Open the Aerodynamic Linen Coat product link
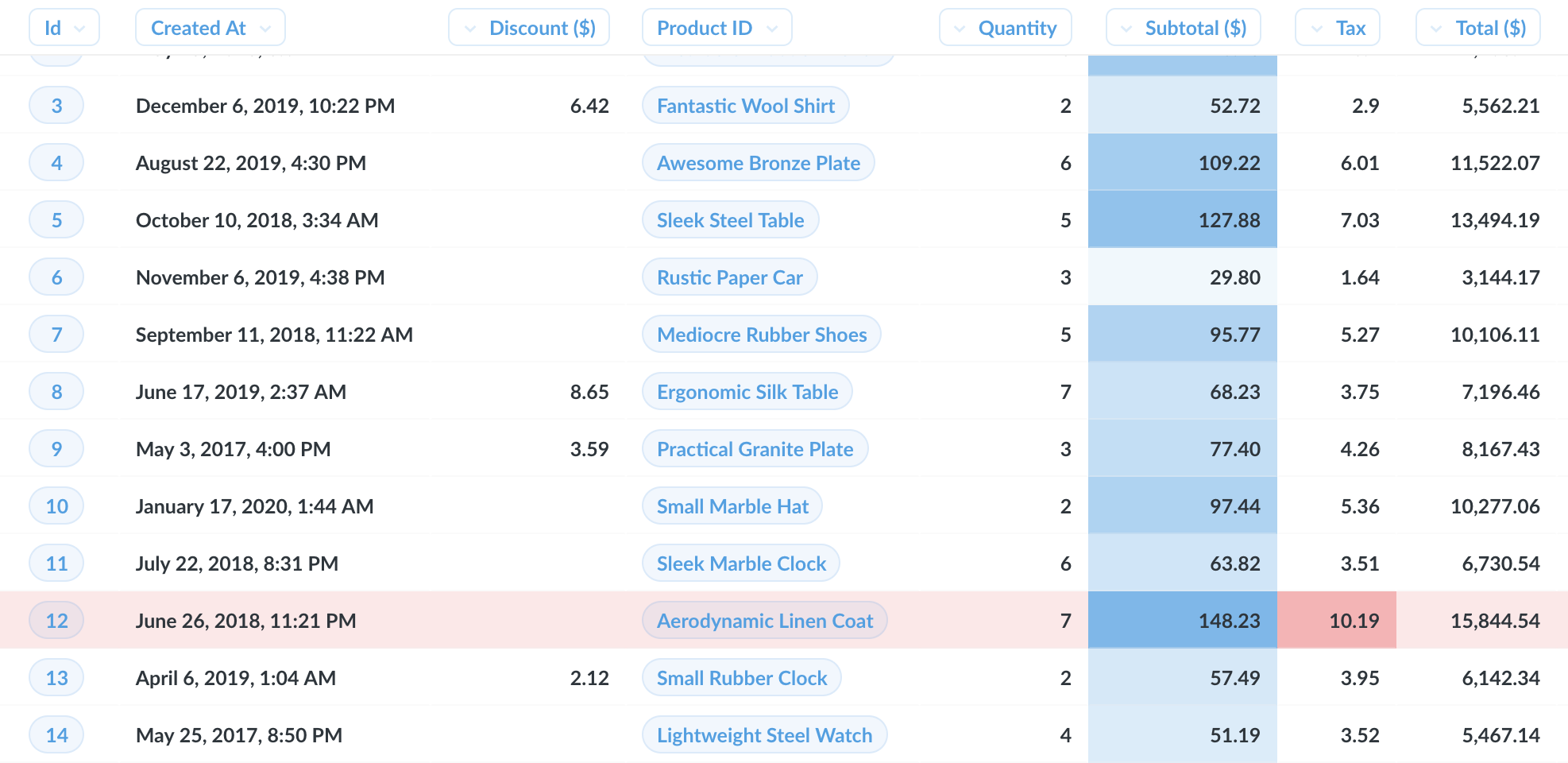 click(764, 621)
